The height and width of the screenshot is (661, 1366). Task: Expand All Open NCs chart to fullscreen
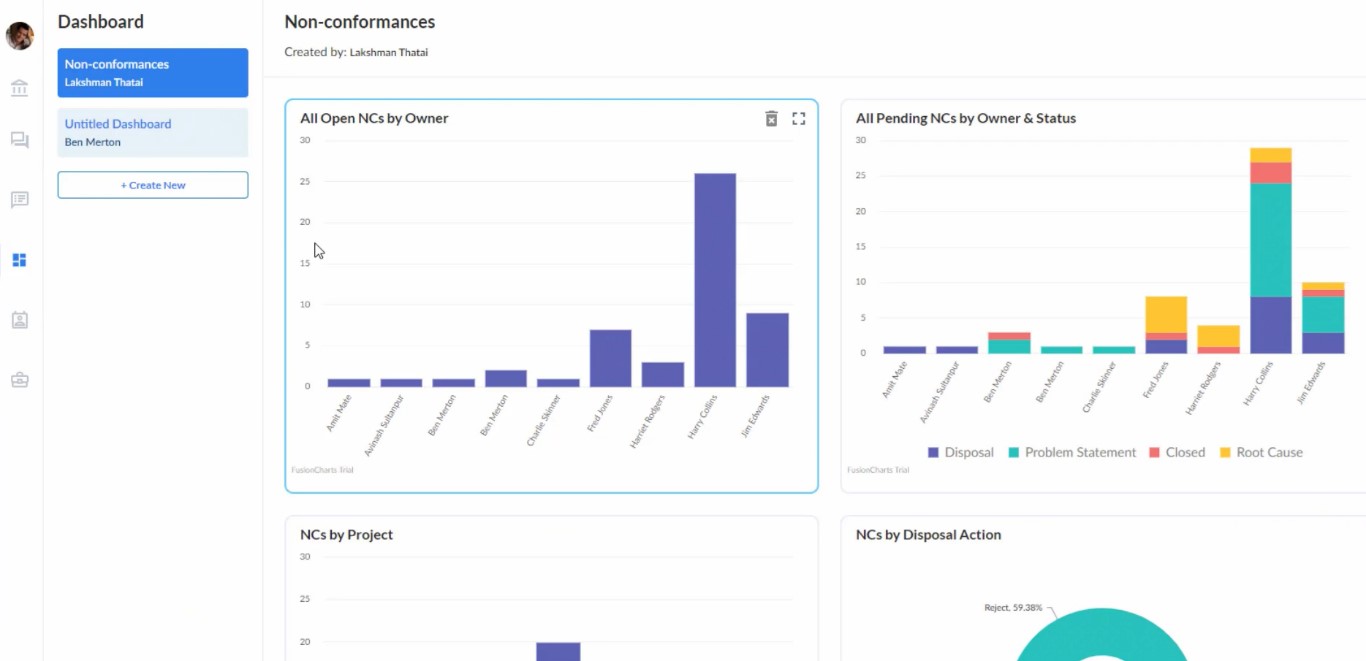[798, 118]
